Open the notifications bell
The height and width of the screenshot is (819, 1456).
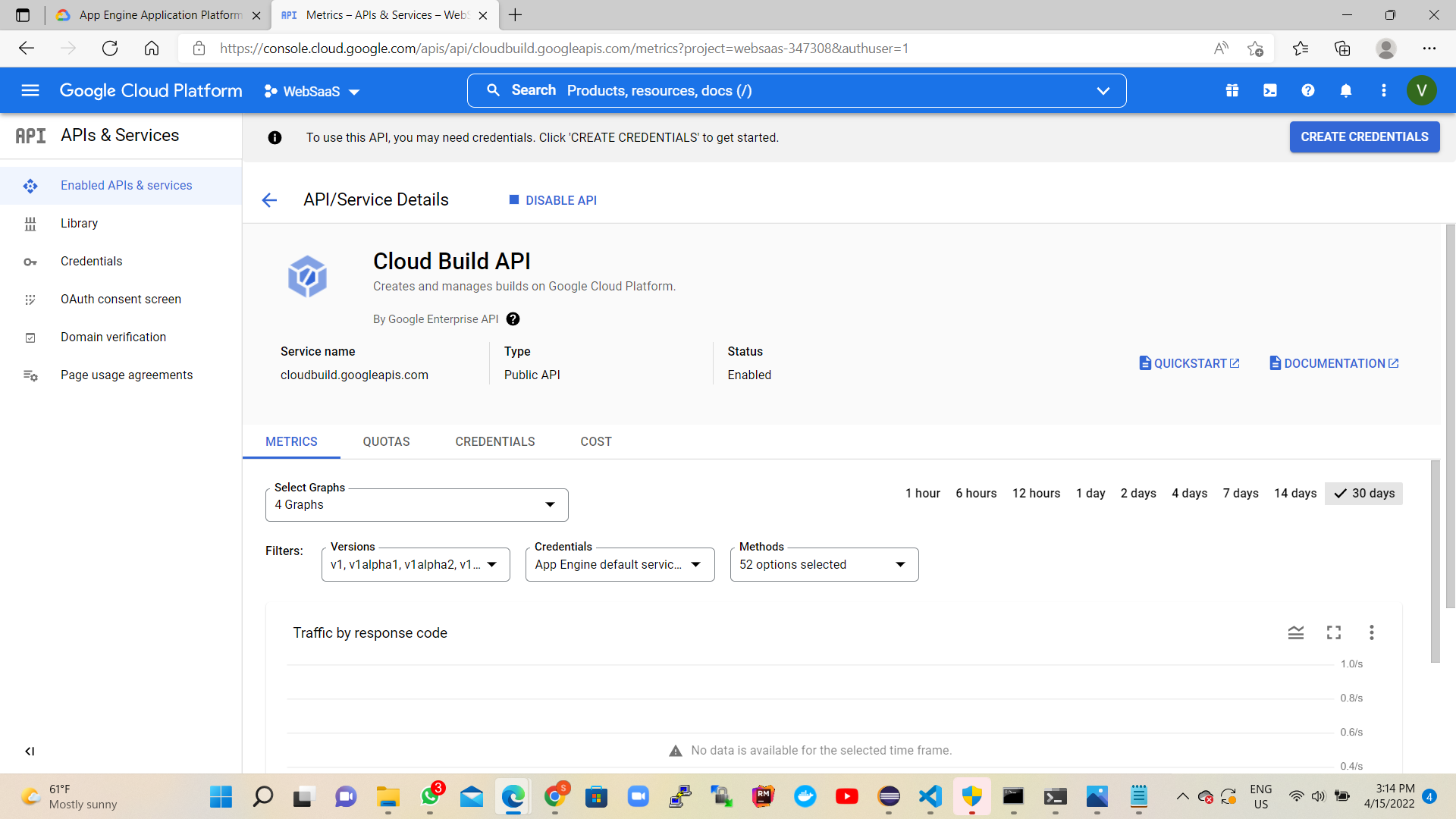[x=1346, y=90]
